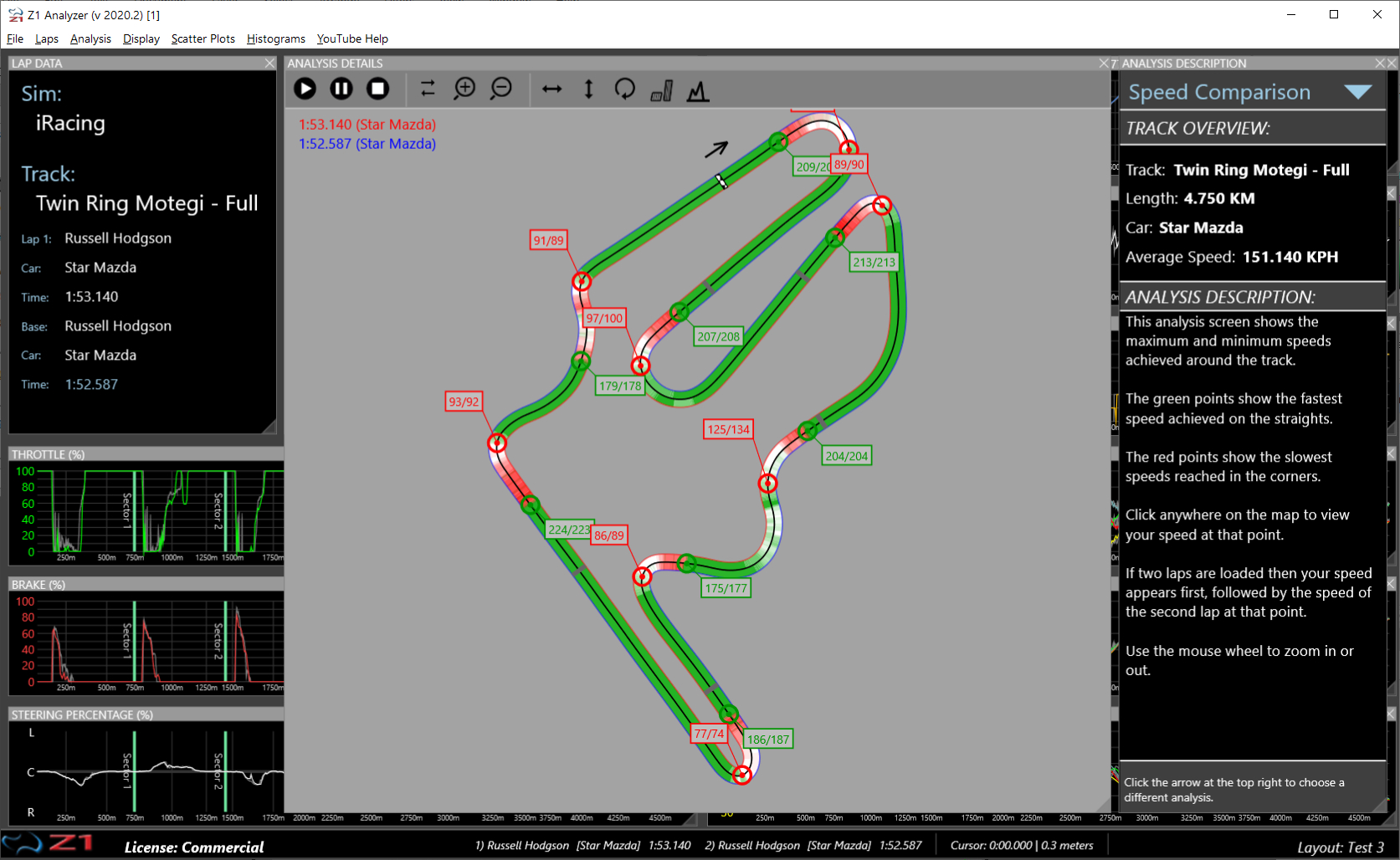Click the base lap Time 1:52.587 value
Image resolution: width=1400 pixels, height=860 pixels.
[x=91, y=385]
